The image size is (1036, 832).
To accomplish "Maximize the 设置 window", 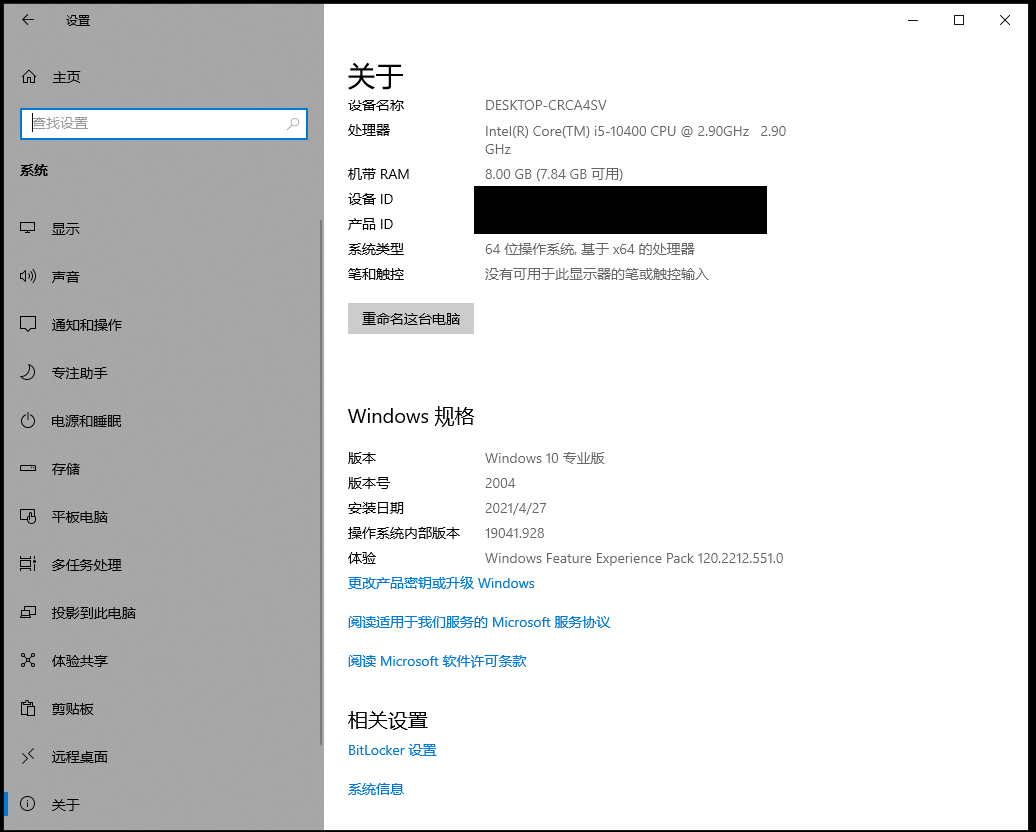I will point(959,20).
